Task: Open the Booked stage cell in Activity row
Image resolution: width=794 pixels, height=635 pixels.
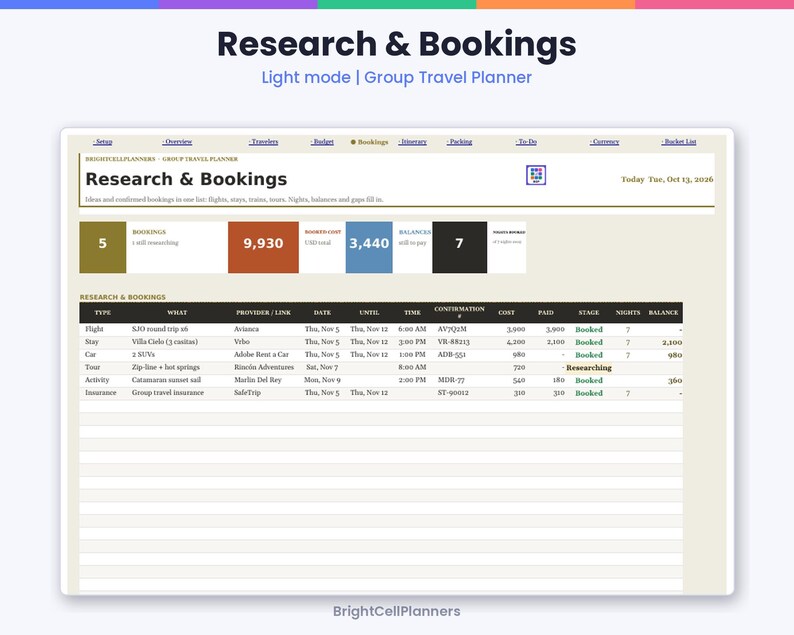Action: coord(589,380)
